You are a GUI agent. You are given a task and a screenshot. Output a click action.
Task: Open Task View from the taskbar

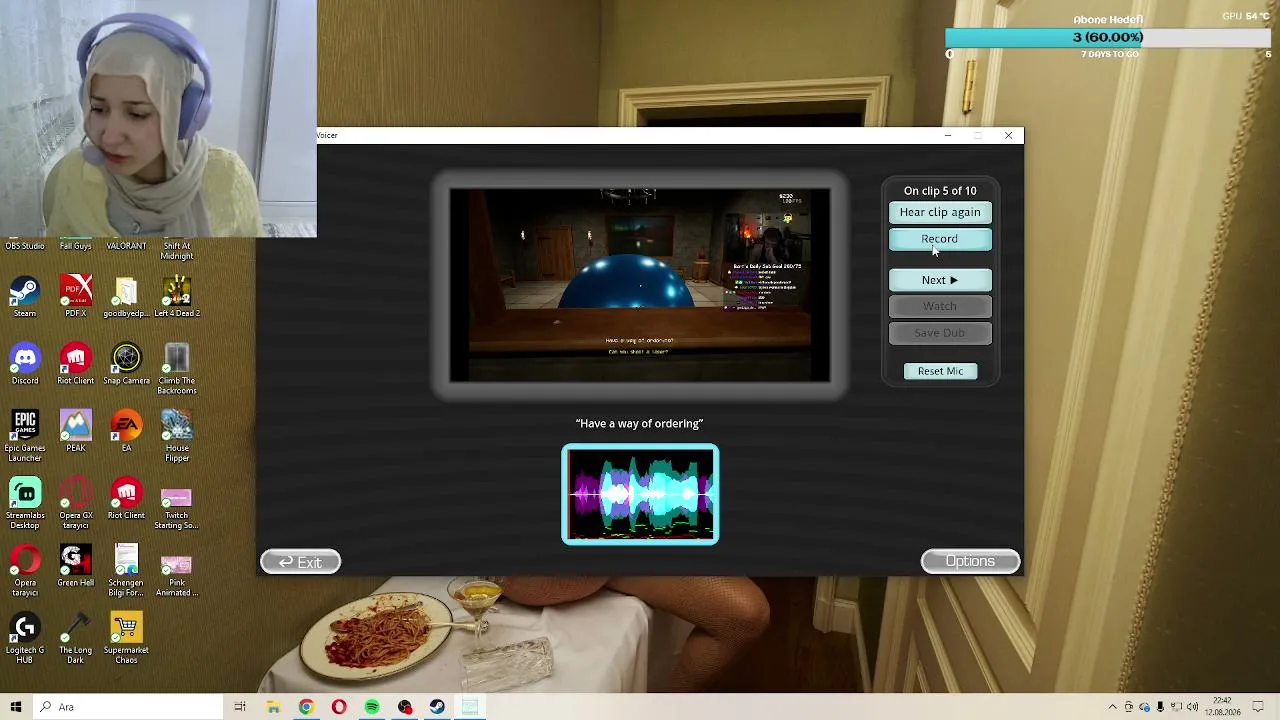click(240, 707)
